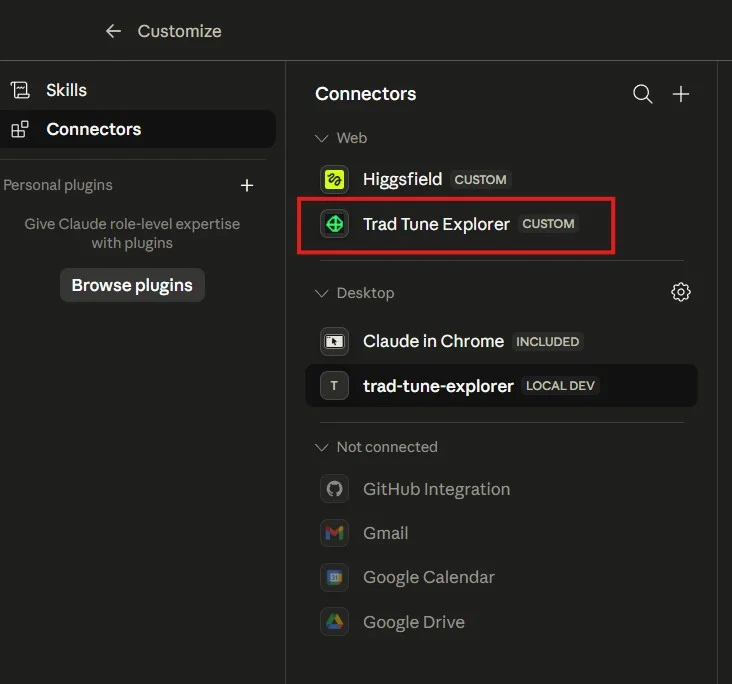This screenshot has height=684, width=732.
Task: Add a personal plugin with plus icon
Action: pos(247,185)
